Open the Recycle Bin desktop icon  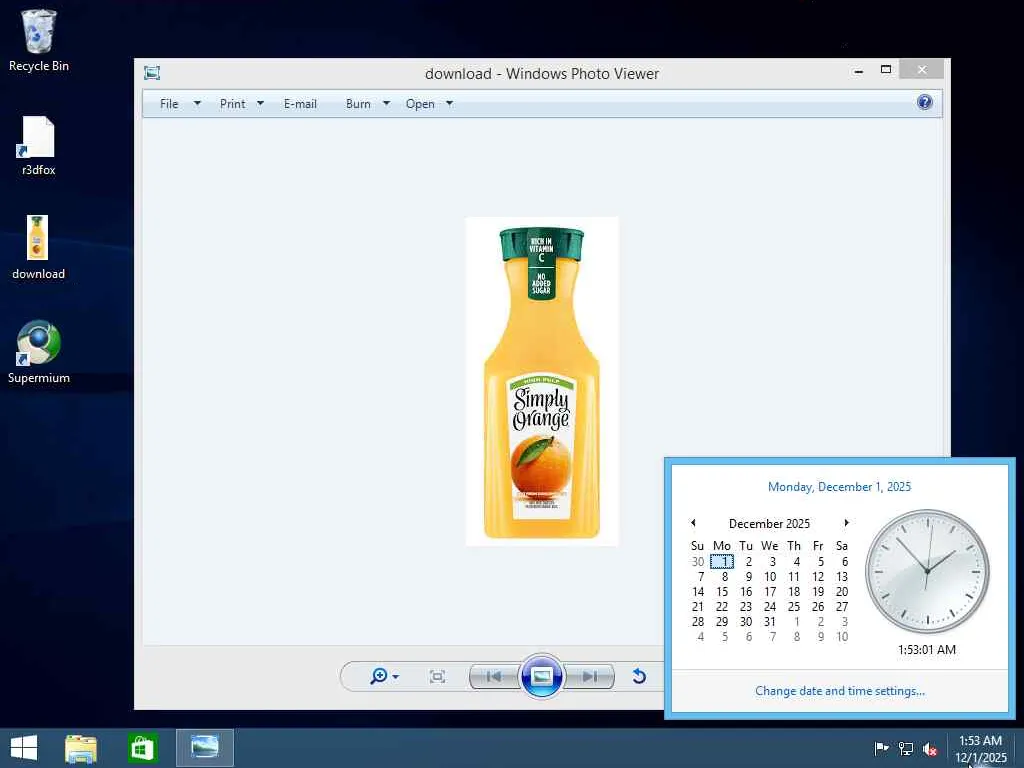click(39, 40)
